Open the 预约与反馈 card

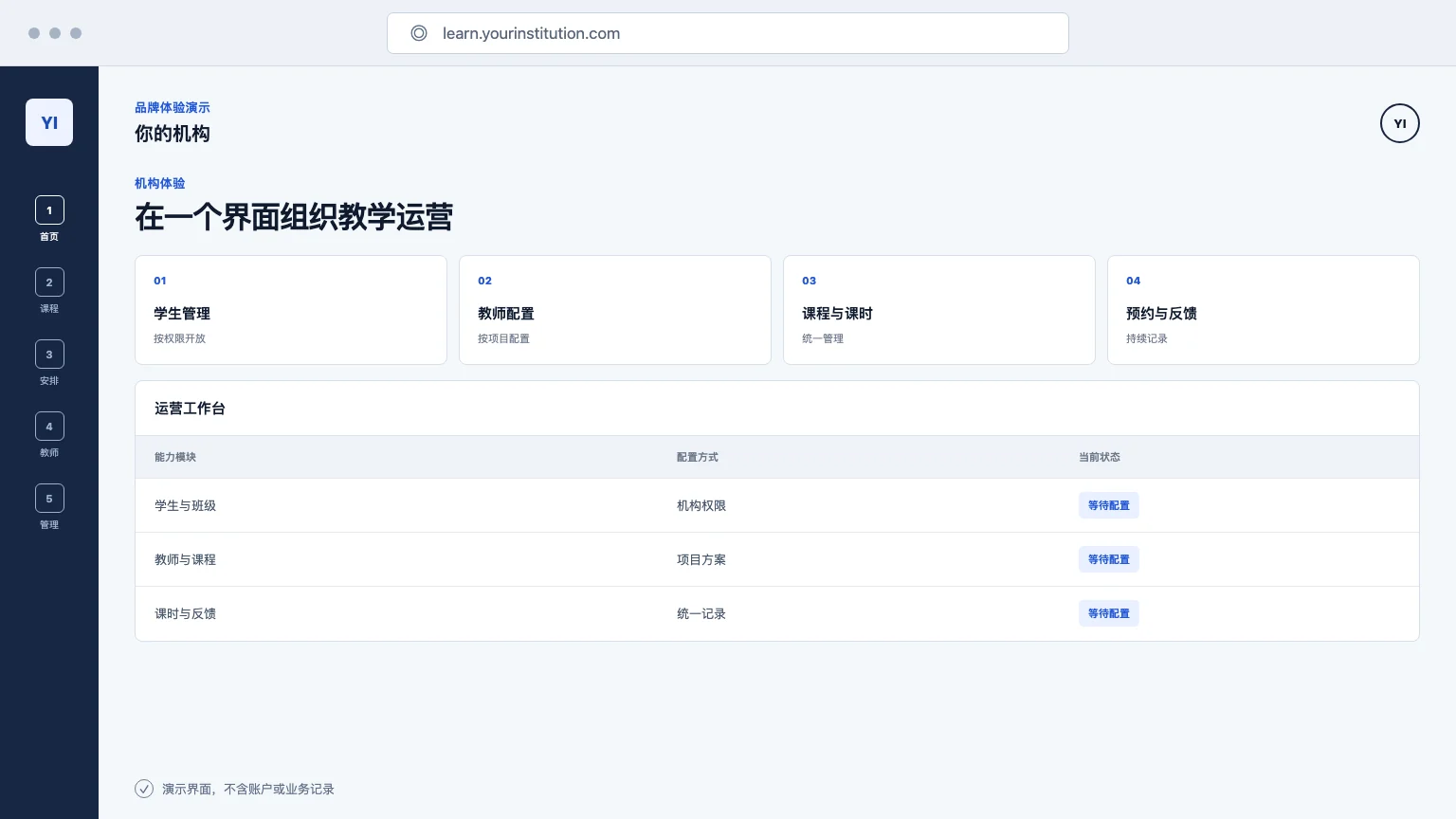pos(1264,310)
